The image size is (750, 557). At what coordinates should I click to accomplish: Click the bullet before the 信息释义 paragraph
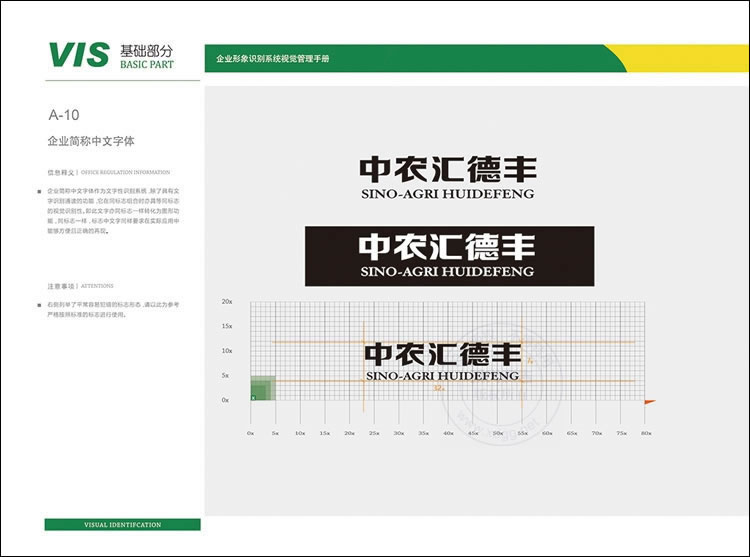[43, 189]
